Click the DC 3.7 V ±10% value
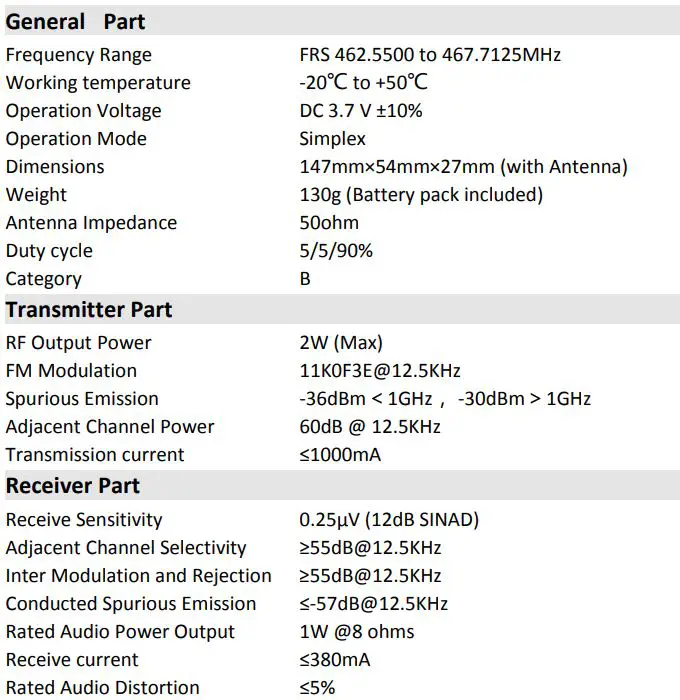680x700 pixels. tap(360, 111)
